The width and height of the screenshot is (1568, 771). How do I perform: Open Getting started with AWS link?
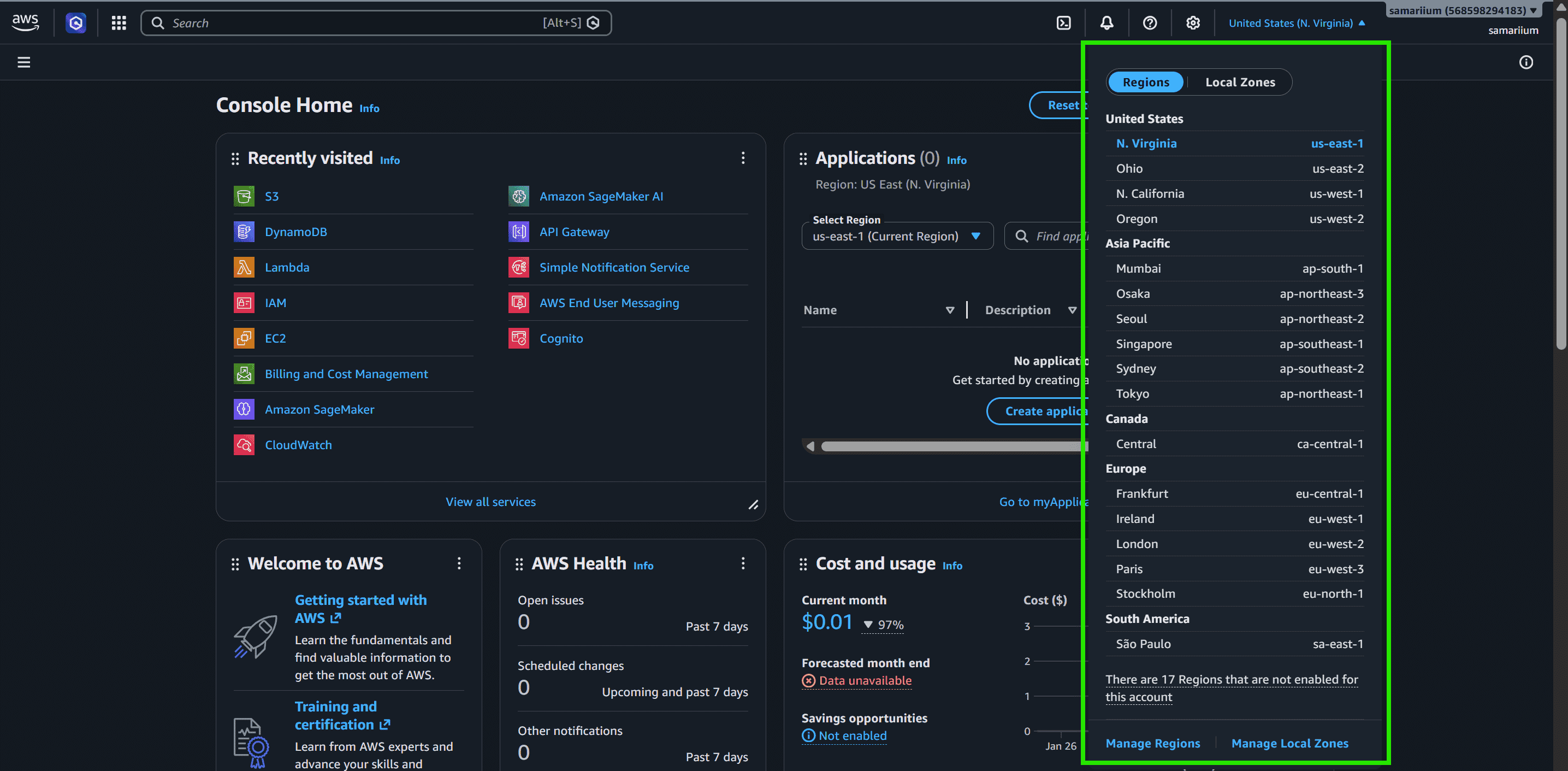[361, 609]
